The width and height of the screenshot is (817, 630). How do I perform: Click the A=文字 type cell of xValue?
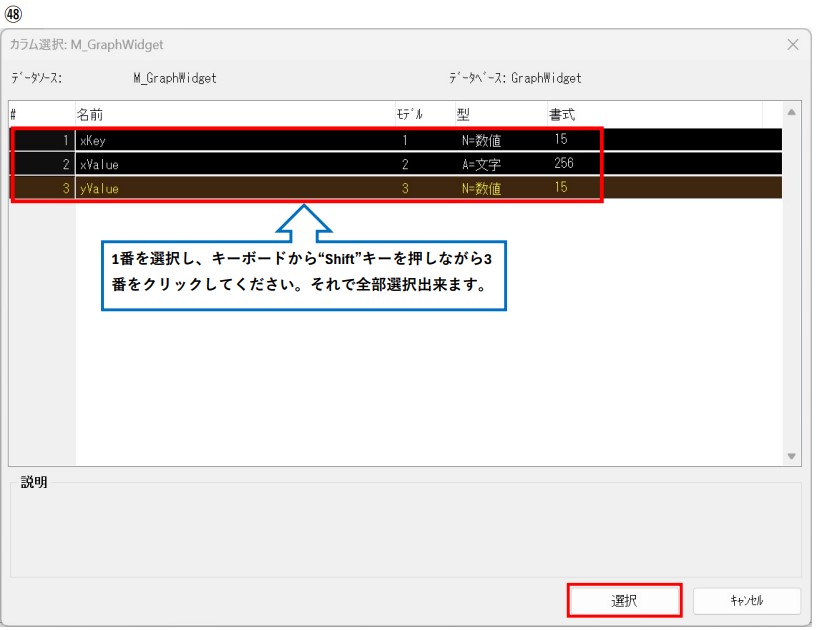click(481, 164)
